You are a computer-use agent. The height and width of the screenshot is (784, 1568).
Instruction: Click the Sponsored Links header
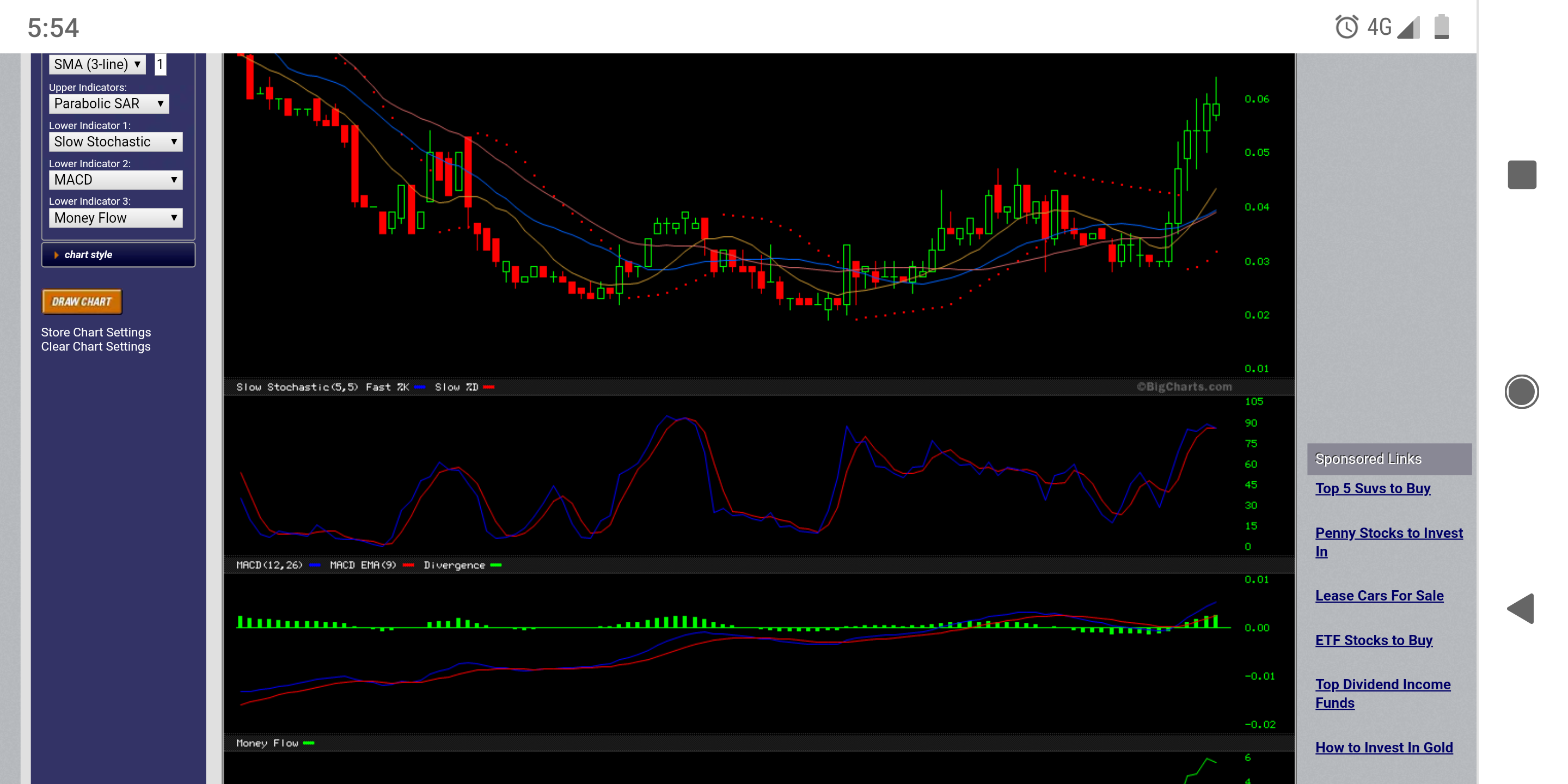tap(1389, 459)
